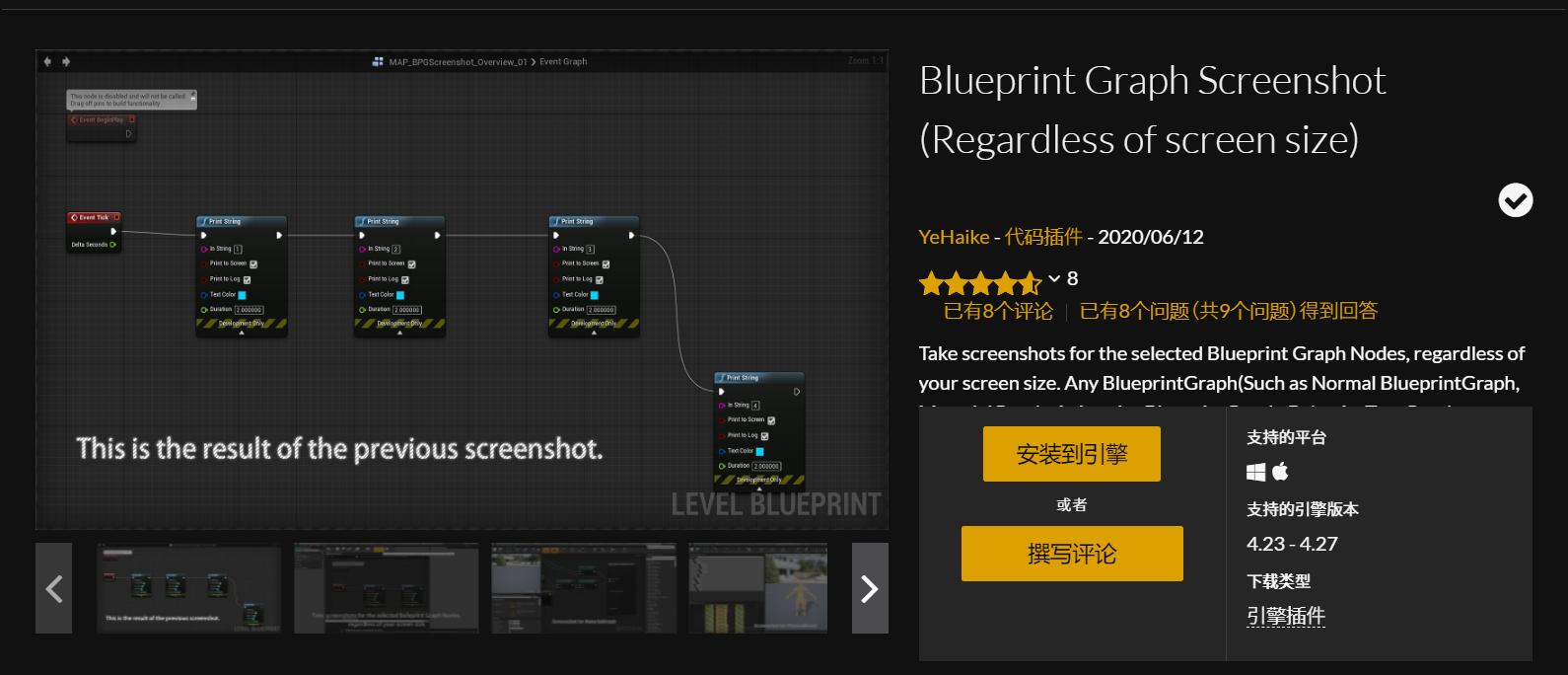Click the 下载类型 heading
The width and height of the screenshot is (1568, 675).
pyautogui.click(x=1278, y=581)
